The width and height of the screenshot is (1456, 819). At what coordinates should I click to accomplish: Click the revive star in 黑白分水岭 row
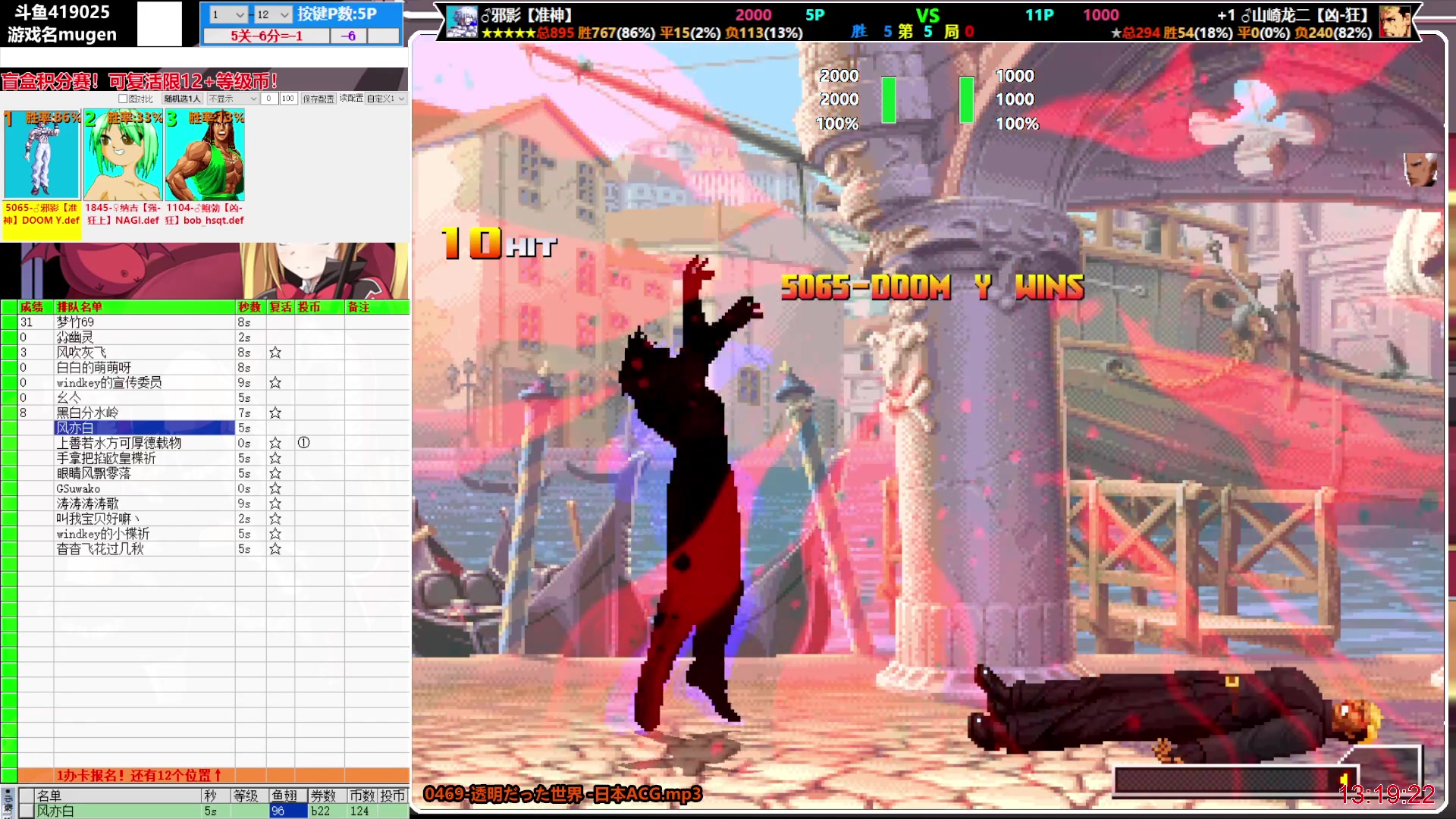click(x=275, y=413)
